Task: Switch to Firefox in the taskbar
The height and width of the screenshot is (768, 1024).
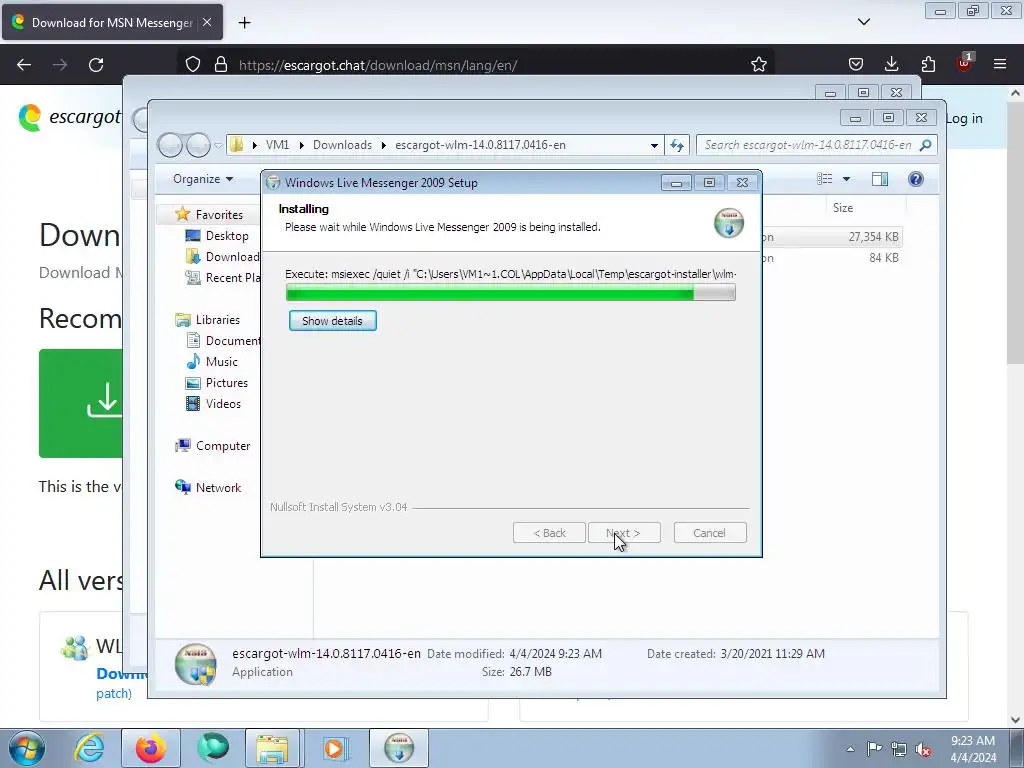Action: (x=150, y=748)
